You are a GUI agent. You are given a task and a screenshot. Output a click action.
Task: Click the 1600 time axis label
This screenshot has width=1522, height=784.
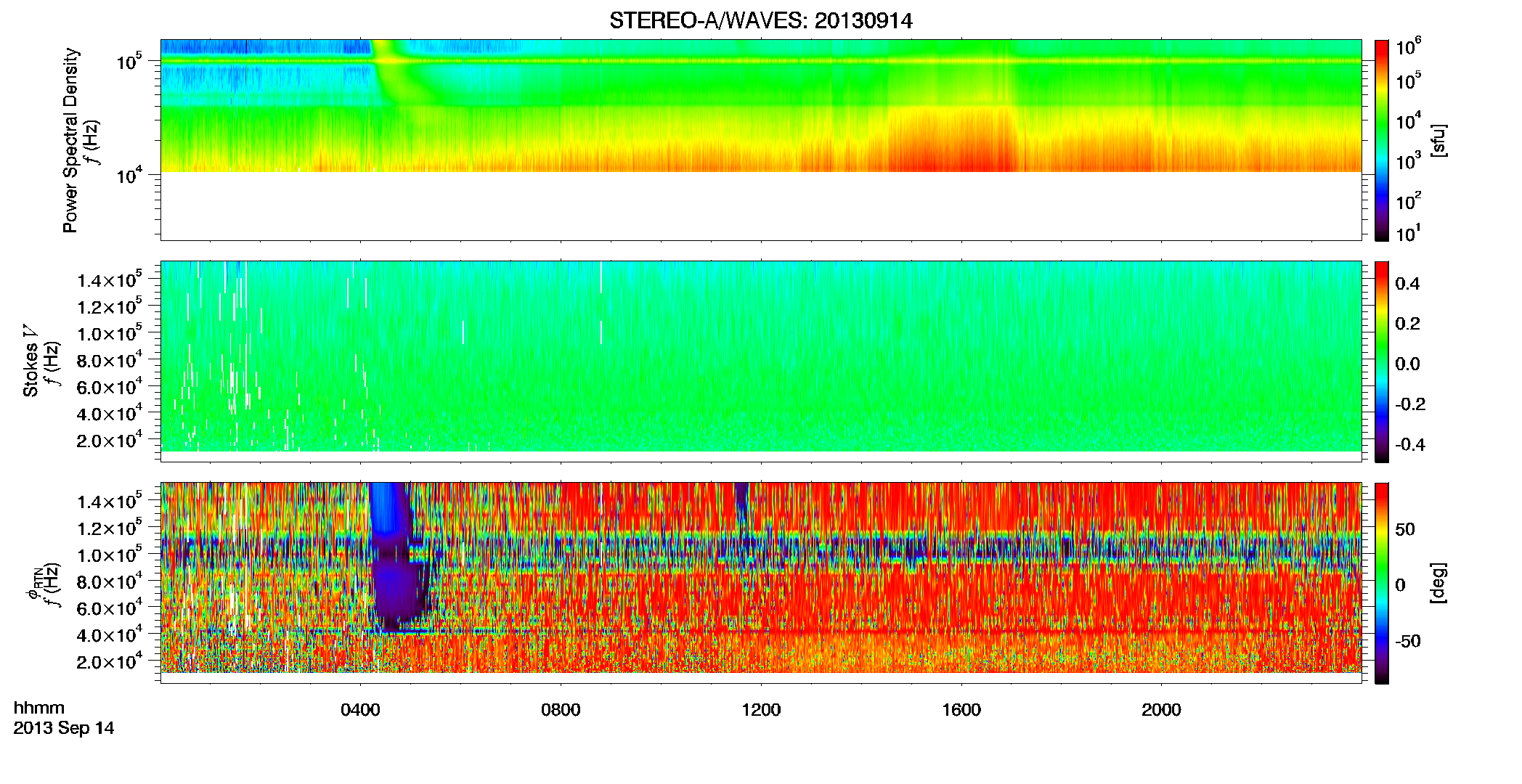[x=961, y=709]
